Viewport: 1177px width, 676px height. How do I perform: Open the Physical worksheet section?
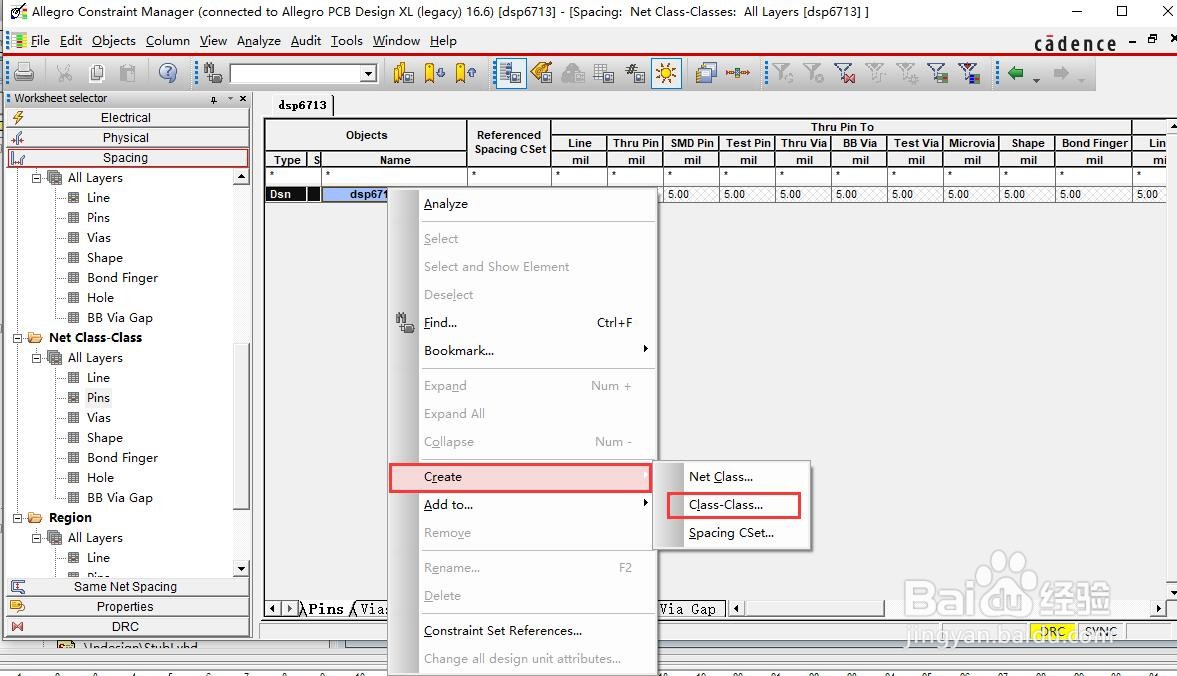[x=127, y=138]
